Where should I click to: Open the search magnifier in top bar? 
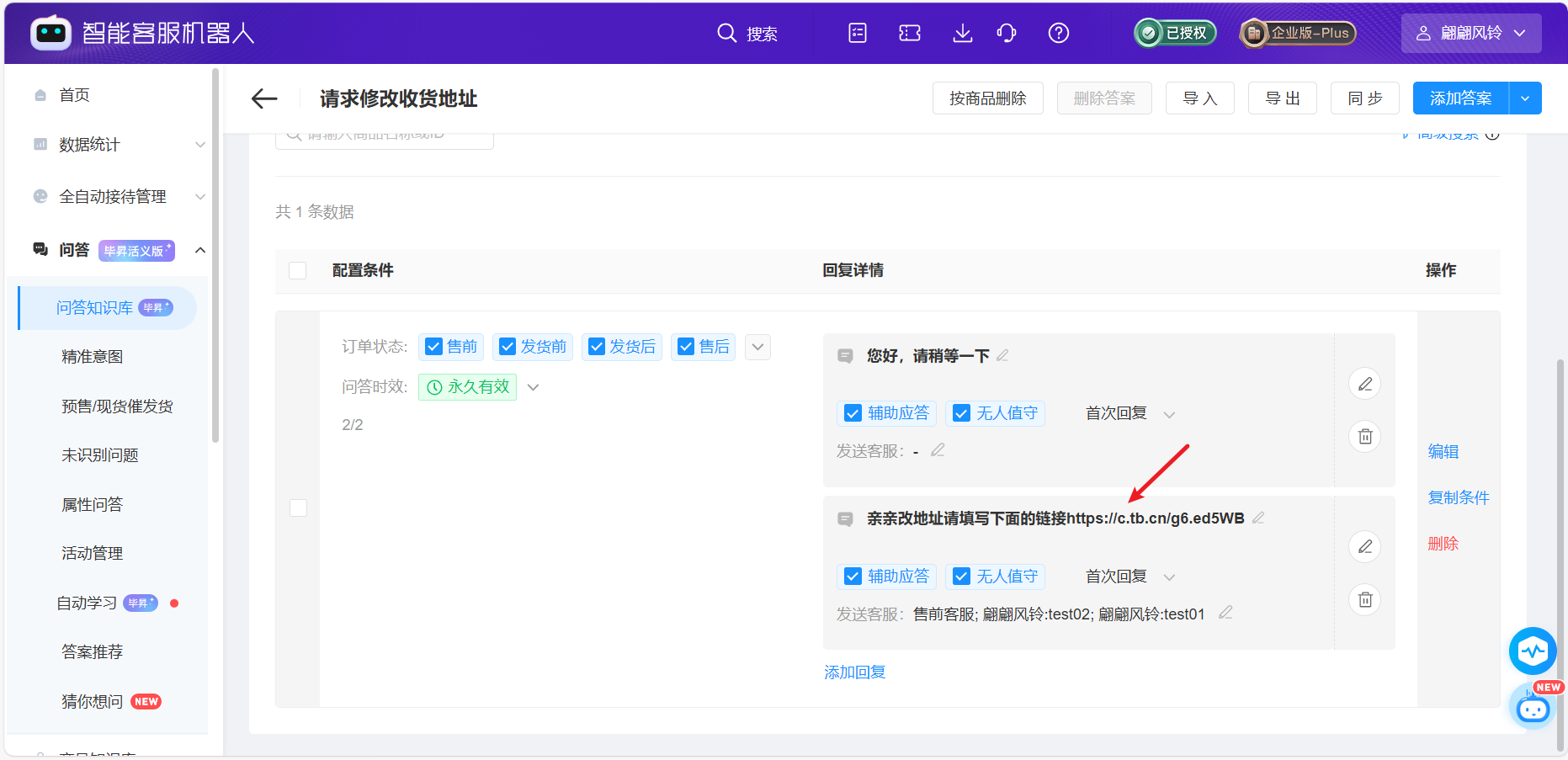point(726,33)
